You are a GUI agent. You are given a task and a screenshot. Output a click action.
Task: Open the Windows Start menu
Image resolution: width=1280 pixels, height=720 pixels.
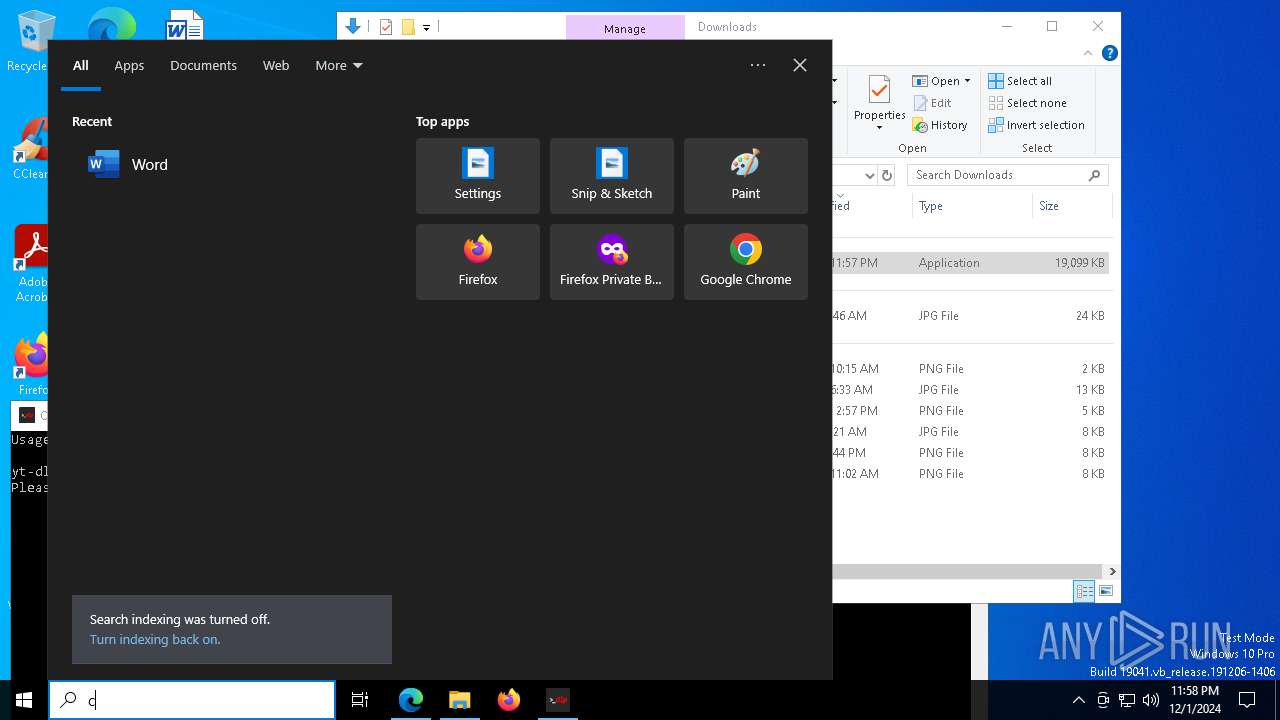[24, 700]
